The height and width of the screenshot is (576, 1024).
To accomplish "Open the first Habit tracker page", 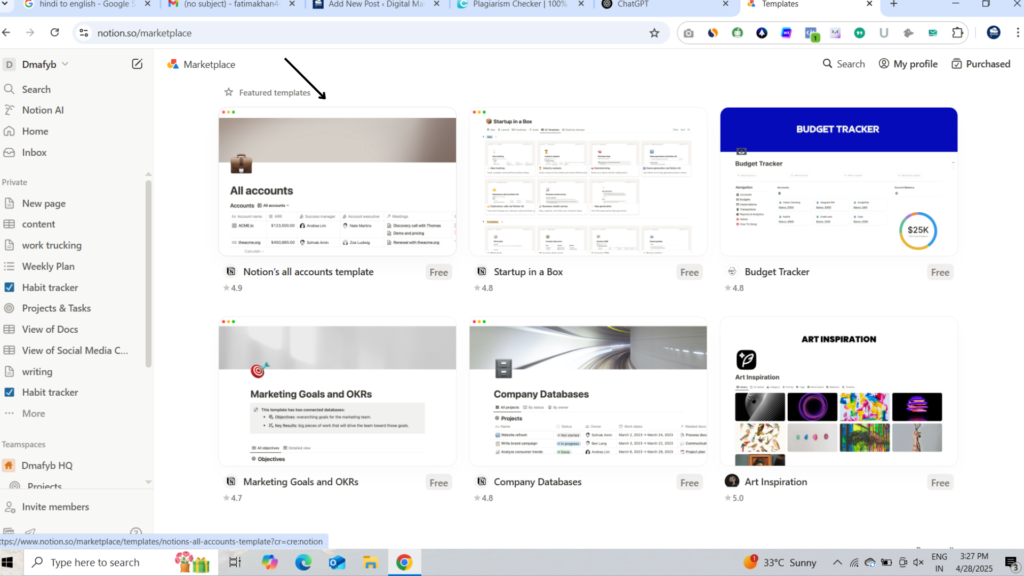I will click(50, 287).
